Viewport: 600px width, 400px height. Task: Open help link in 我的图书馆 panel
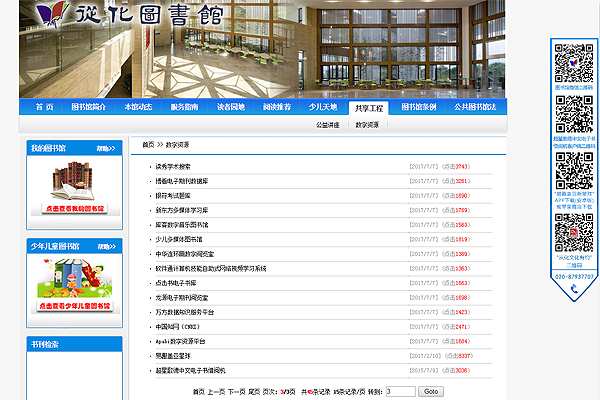104,148
